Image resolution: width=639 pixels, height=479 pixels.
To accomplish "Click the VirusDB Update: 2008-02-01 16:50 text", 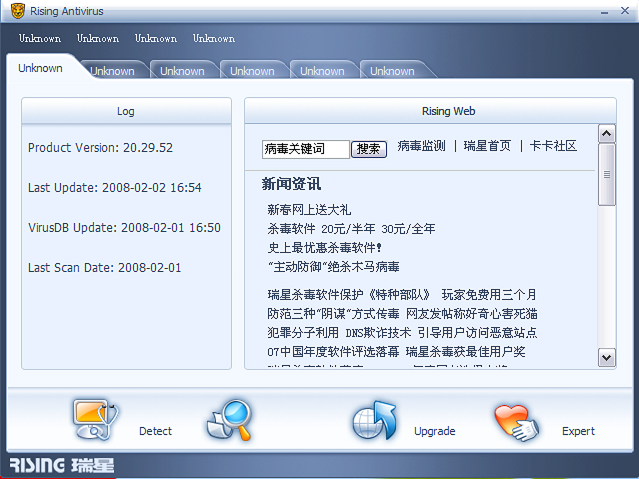I will 124,227.
